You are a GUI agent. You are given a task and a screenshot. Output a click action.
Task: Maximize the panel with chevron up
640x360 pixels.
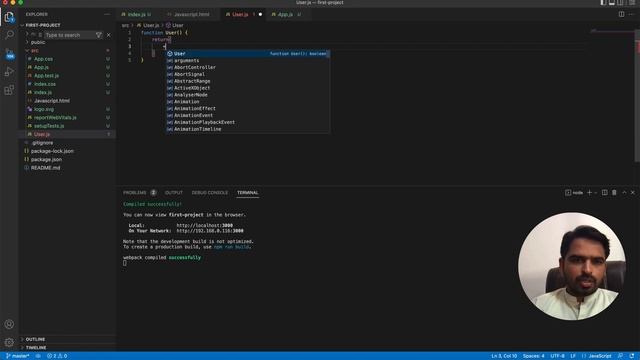tap(624, 193)
